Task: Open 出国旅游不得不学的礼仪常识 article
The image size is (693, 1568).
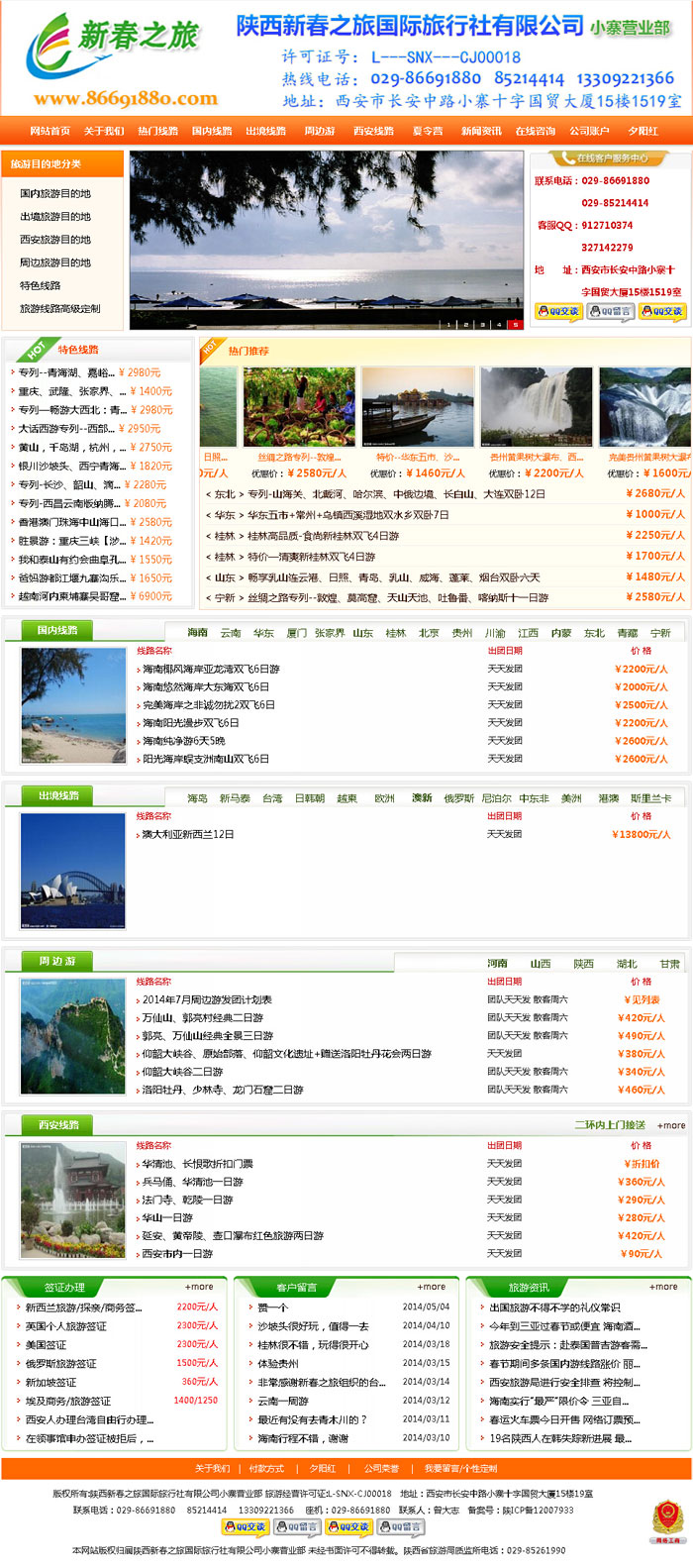Action: [x=554, y=1307]
